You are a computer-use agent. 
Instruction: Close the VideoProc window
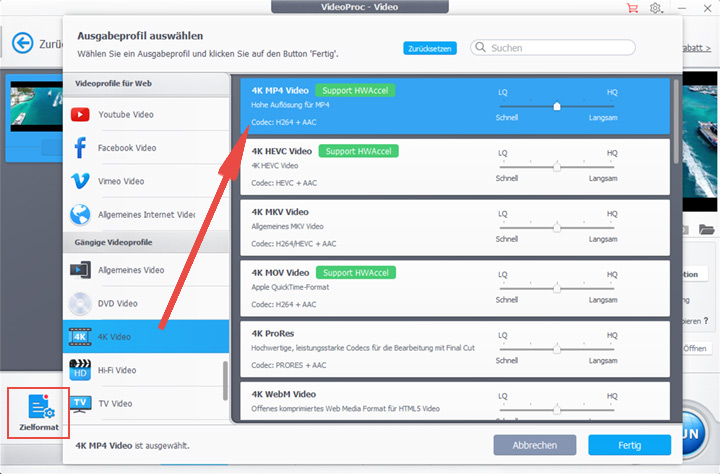point(708,8)
